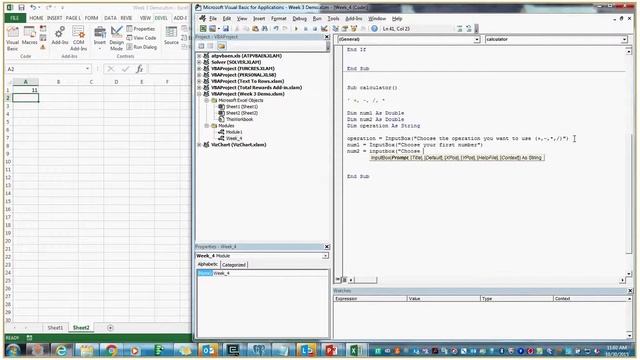
Task: Open the Run menu in VBA editor
Action: 317,19
